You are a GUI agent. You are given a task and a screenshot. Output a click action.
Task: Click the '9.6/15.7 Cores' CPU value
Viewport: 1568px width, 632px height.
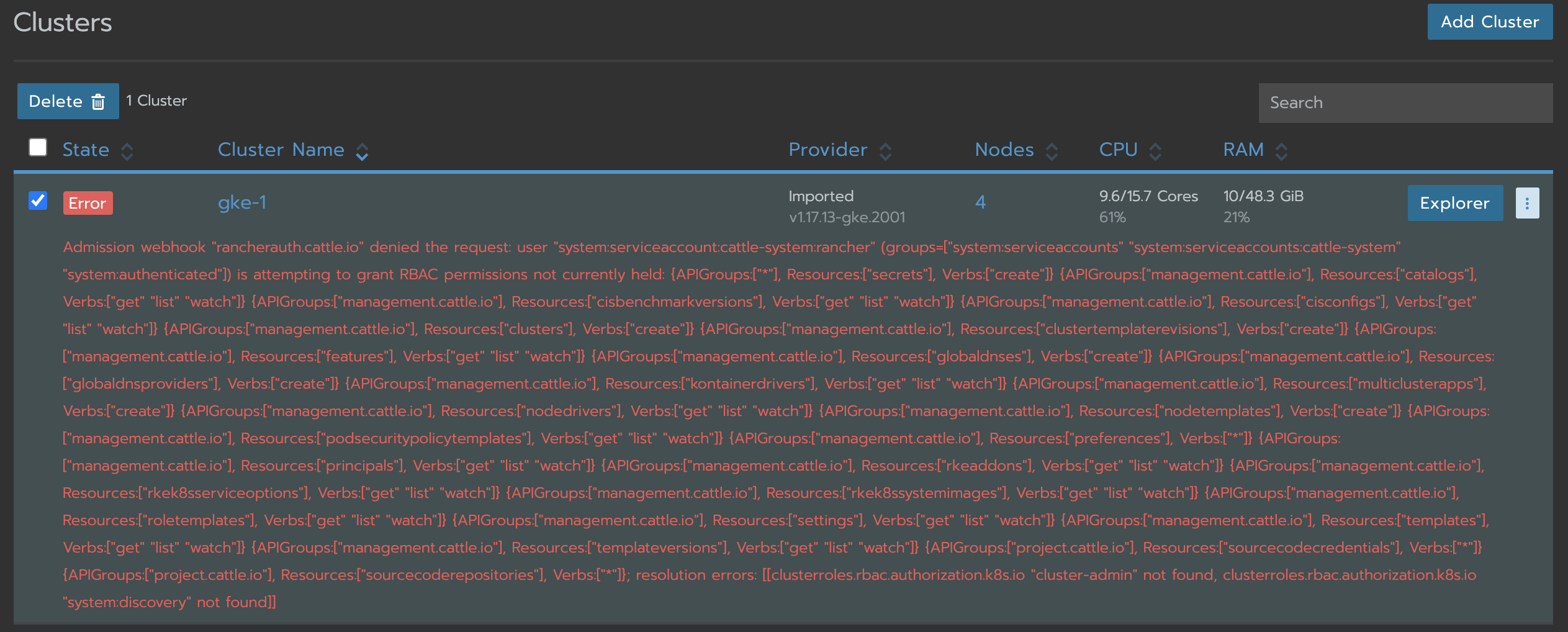pyautogui.click(x=1148, y=196)
